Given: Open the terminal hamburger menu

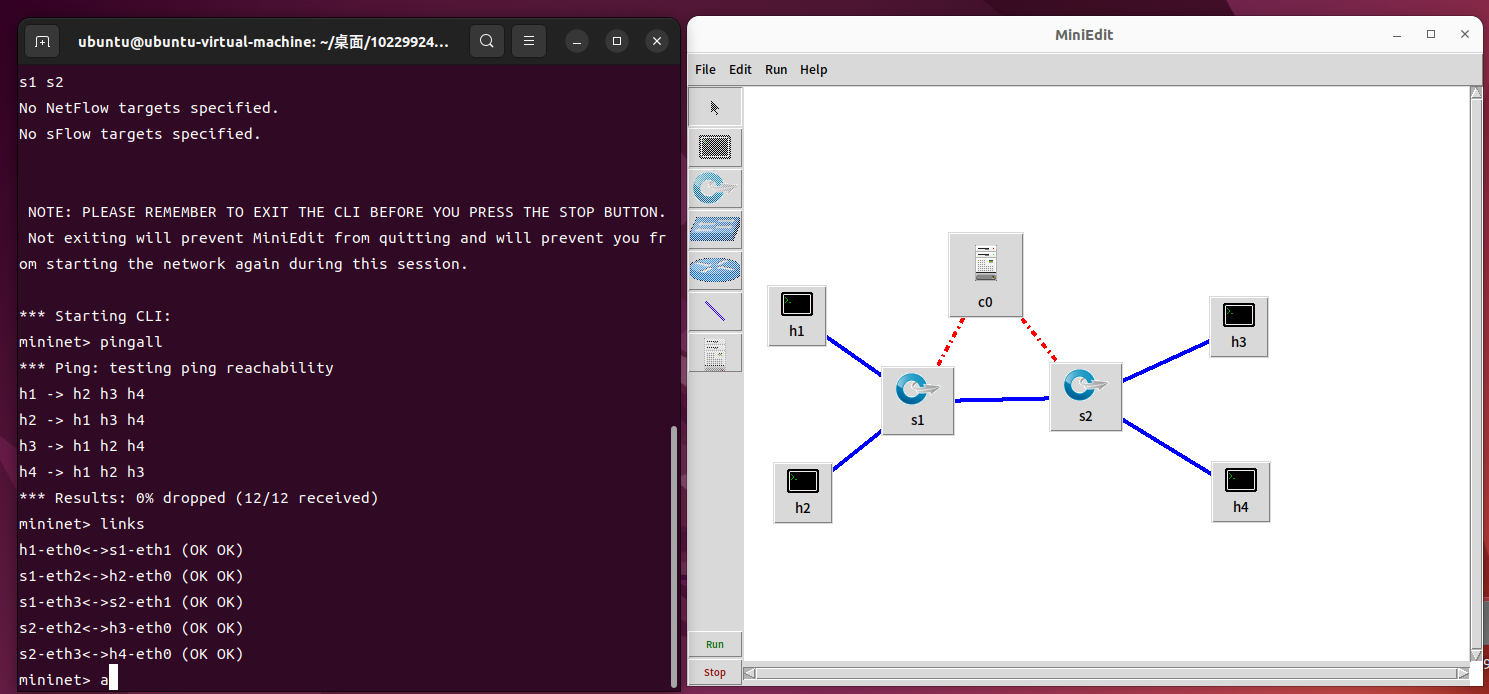Looking at the screenshot, I should click(529, 41).
